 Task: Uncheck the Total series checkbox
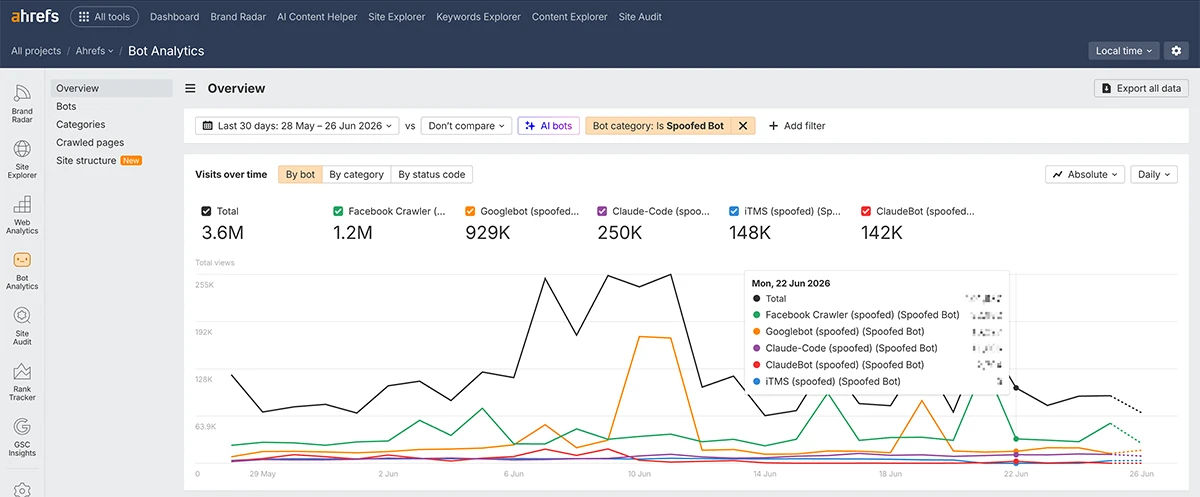click(206, 211)
